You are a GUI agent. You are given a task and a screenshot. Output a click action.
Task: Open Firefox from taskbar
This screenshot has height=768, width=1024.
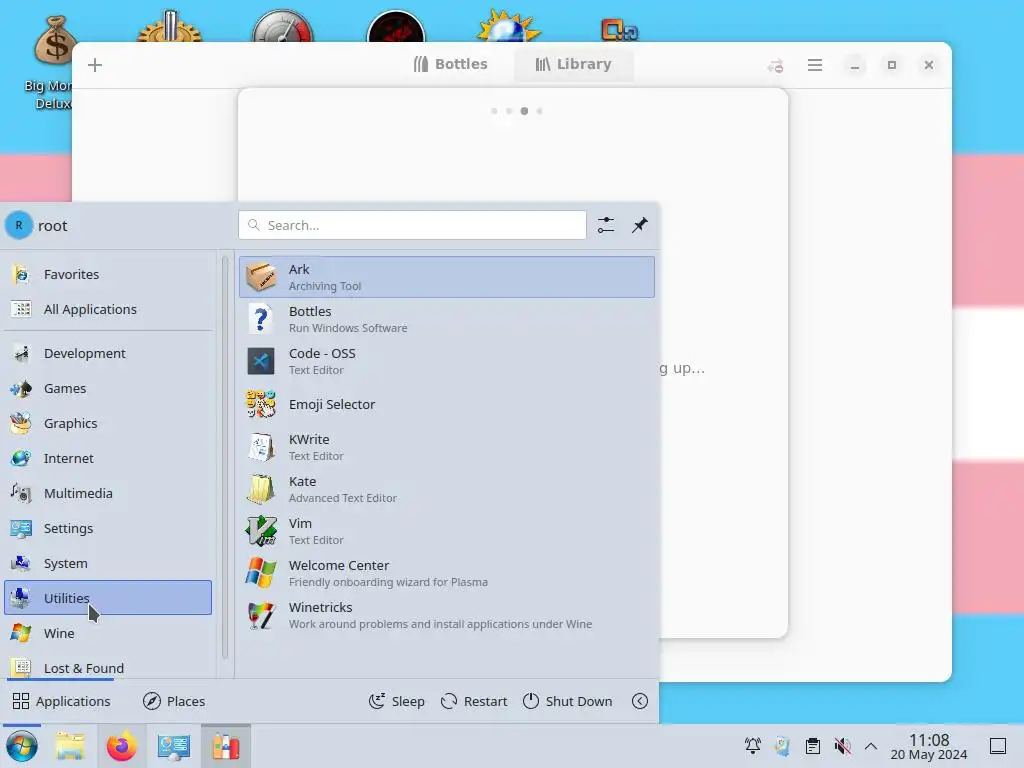(x=121, y=746)
